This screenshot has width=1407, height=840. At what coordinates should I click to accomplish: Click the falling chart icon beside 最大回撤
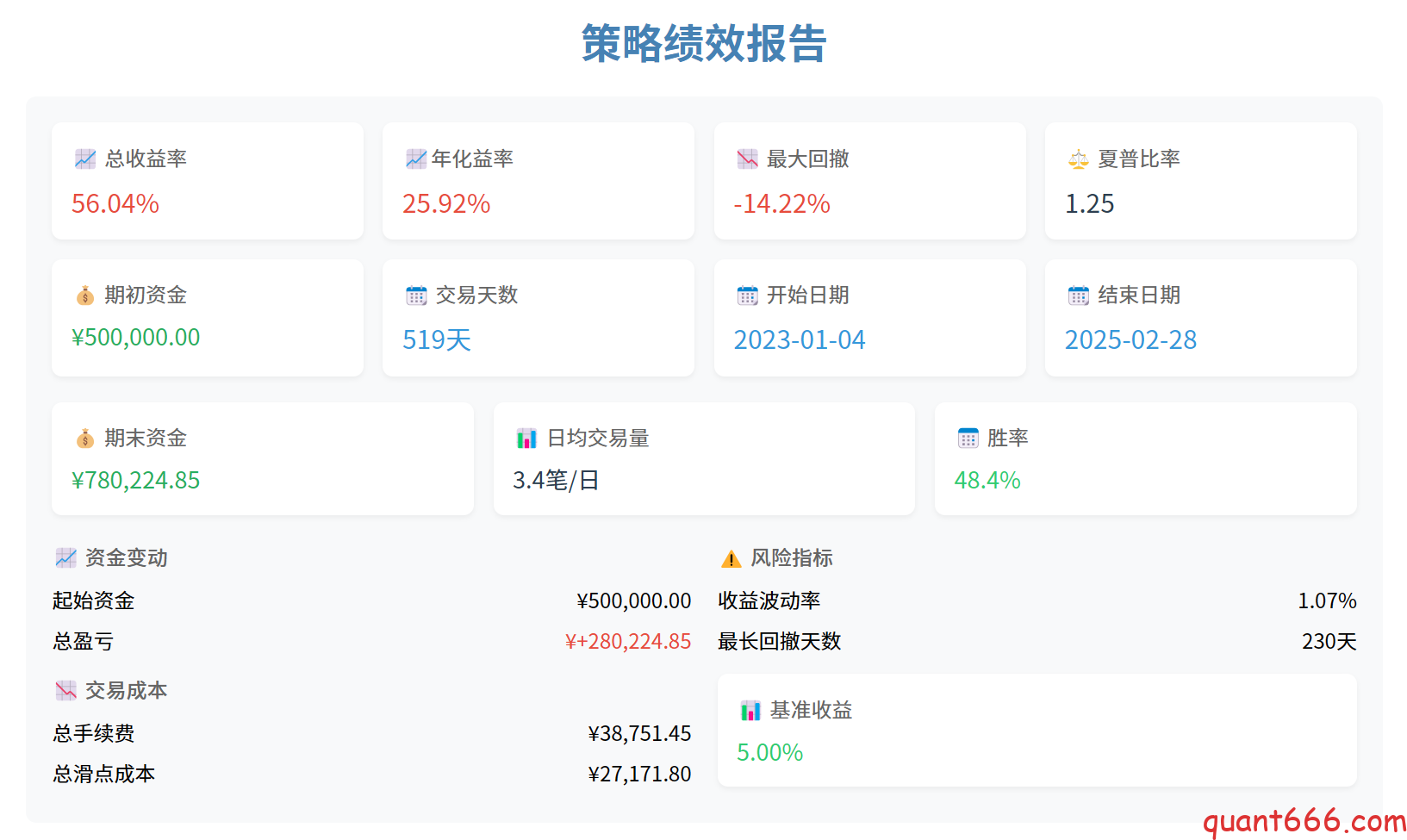coord(747,159)
